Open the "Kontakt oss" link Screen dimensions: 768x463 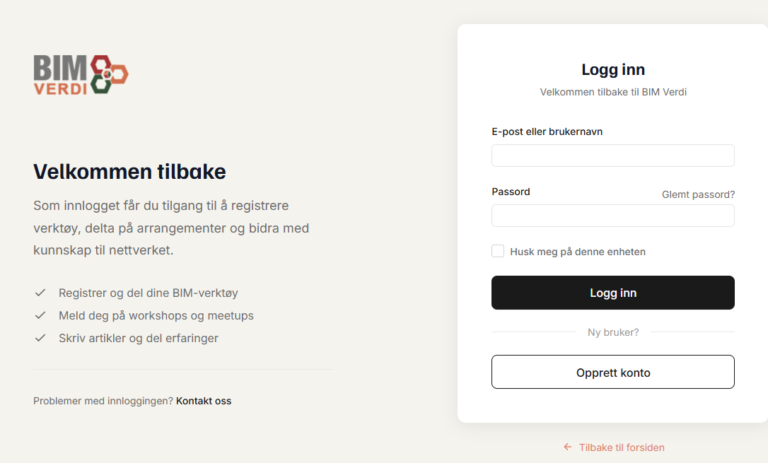(203, 401)
